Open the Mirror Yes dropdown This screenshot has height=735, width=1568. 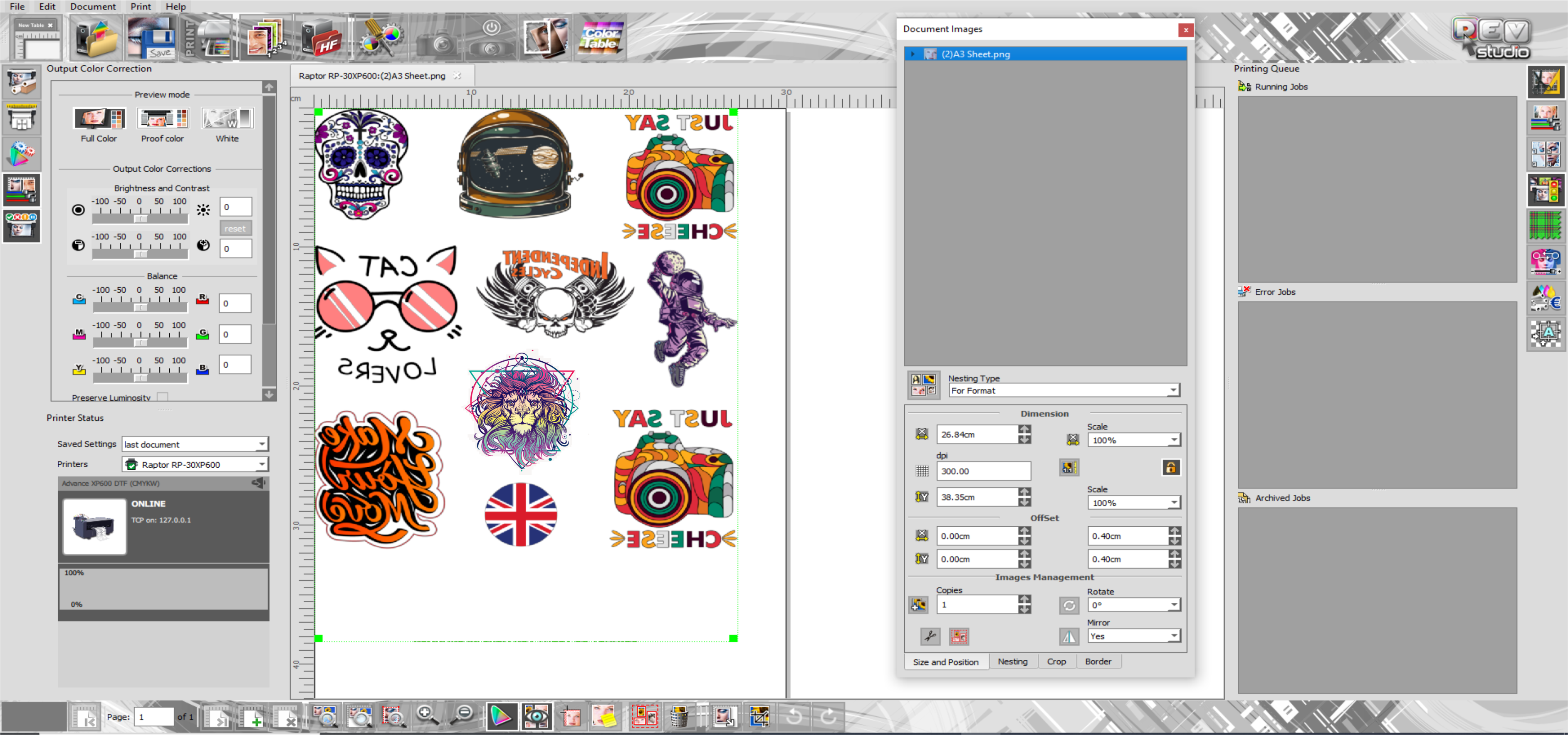[x=1133, y=636]
